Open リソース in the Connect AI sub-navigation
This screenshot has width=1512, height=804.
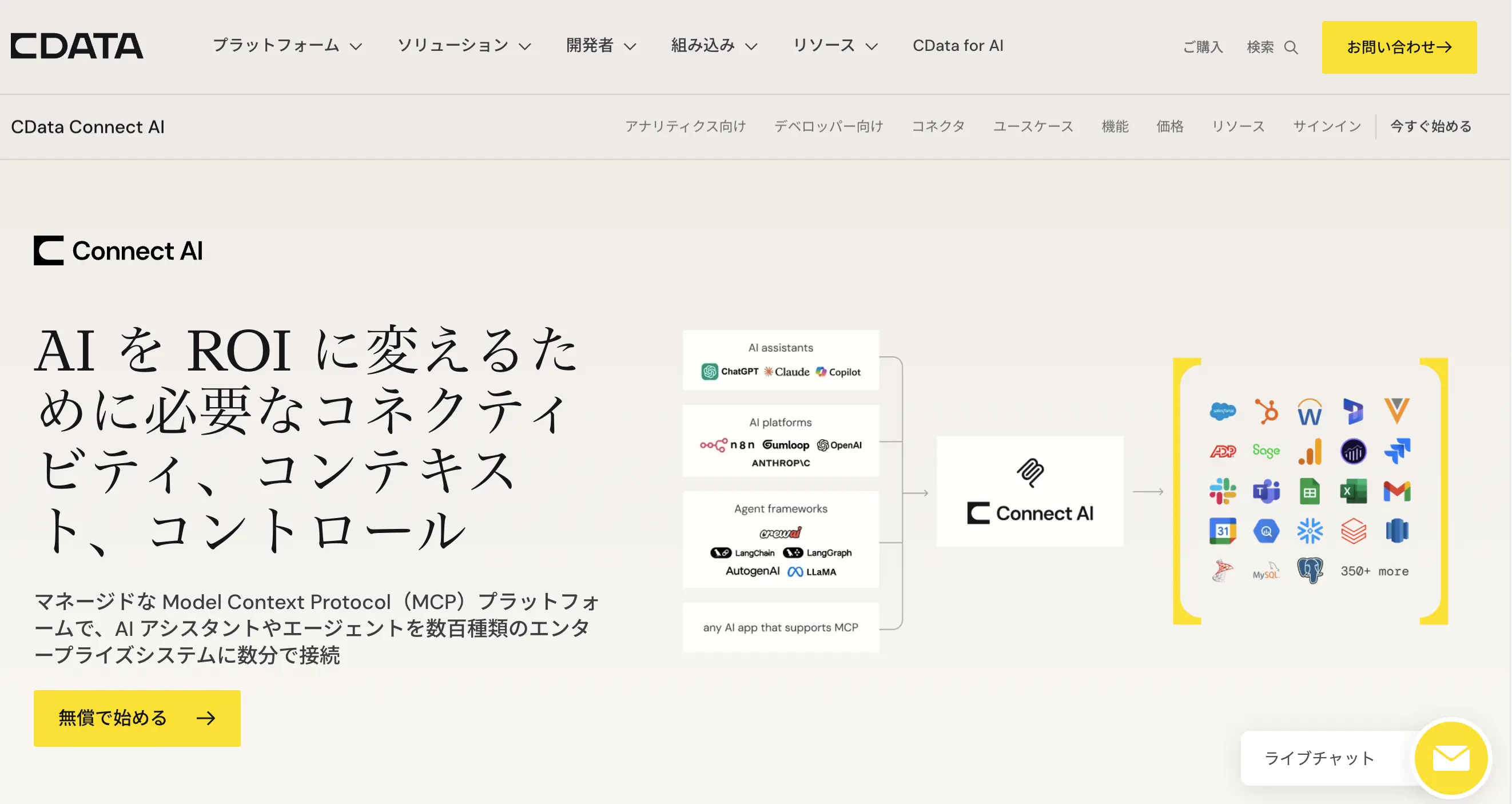click(x=1238, y=126)
